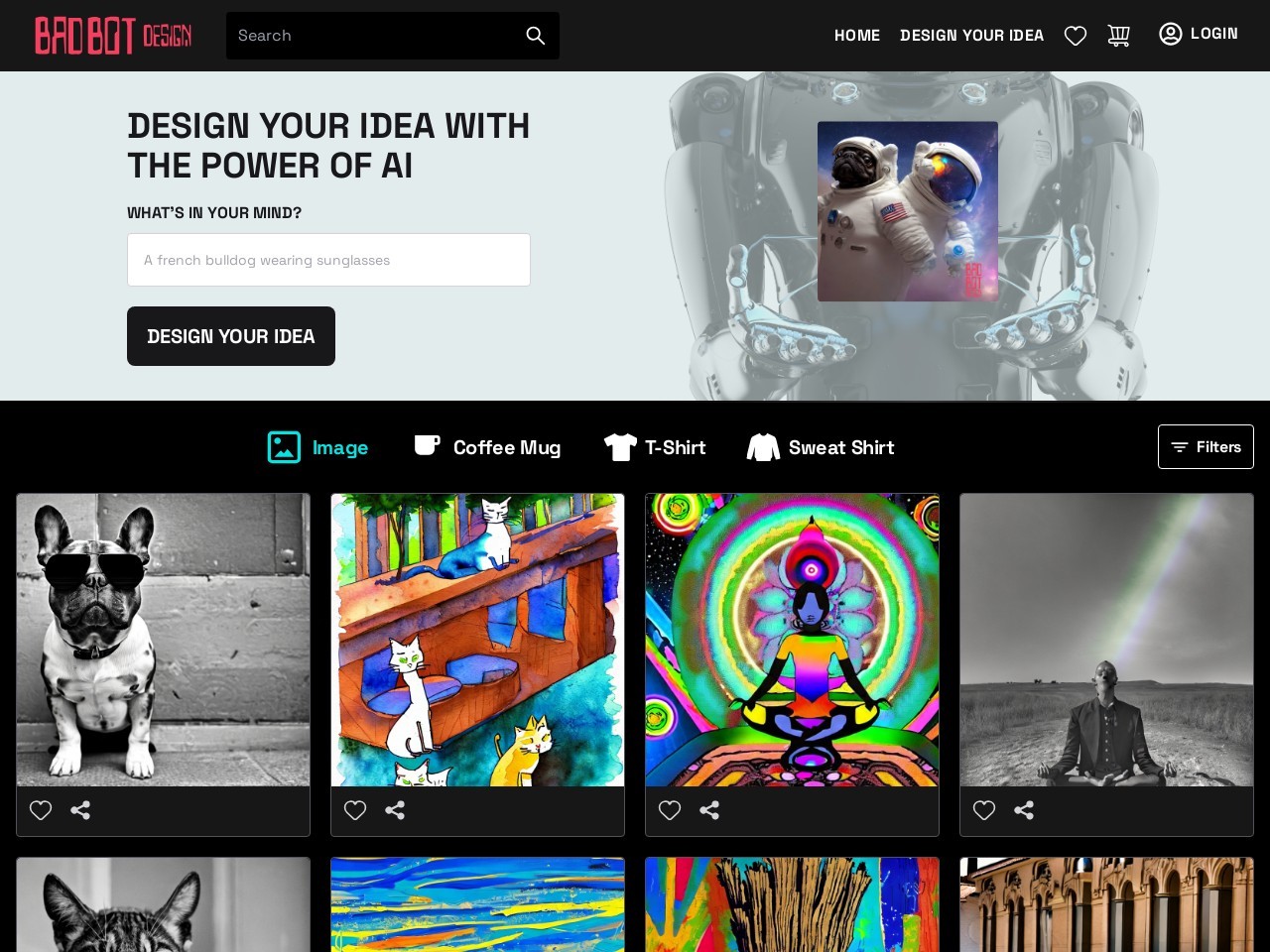Click the search magnifier icon
The image size is (1270, 952).
tap(536, 36)
